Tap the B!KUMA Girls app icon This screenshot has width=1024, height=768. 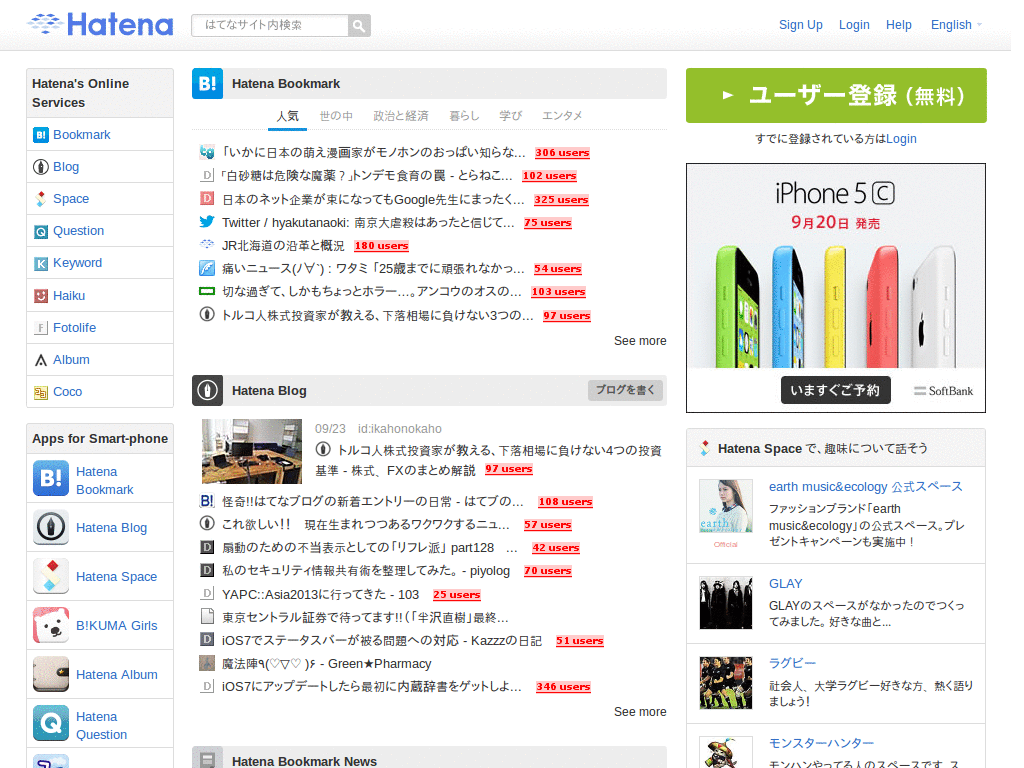tap(51, 625)
